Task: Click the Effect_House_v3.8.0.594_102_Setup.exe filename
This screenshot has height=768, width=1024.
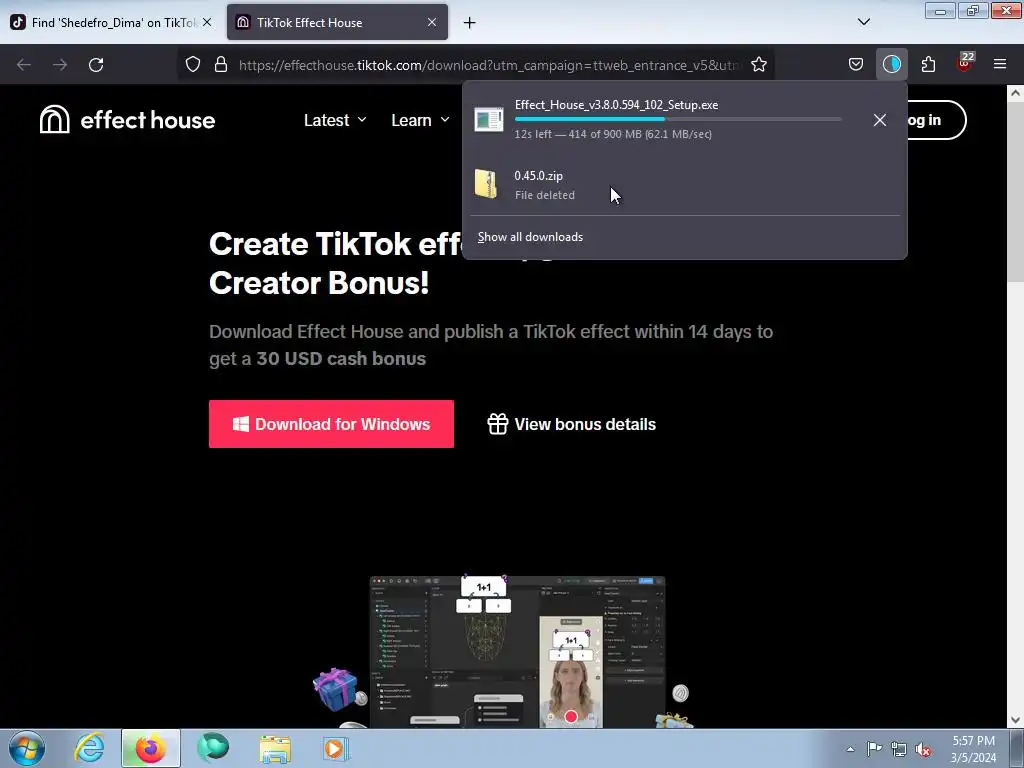Action: [x=616, y=104]
